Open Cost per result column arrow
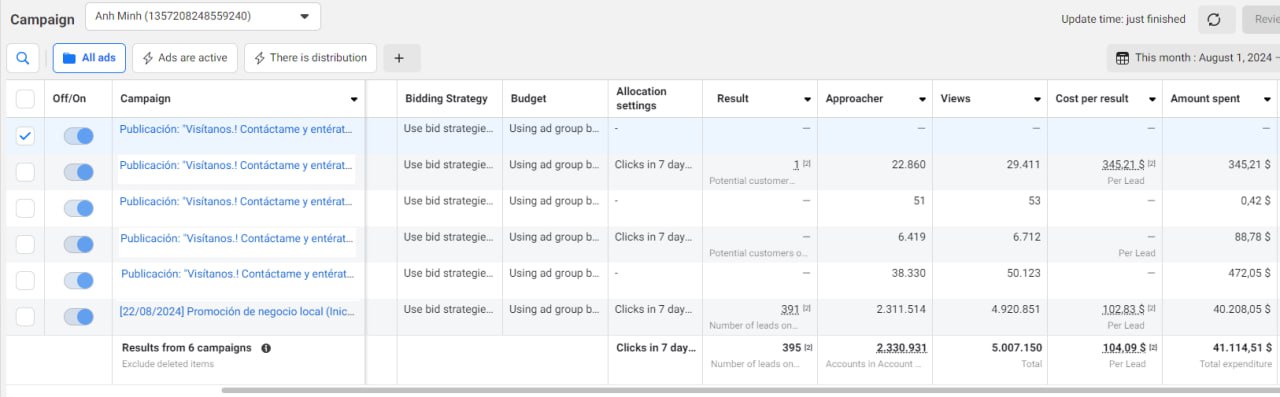Viewport: 1280px width, 397px height. [1151, 99]
